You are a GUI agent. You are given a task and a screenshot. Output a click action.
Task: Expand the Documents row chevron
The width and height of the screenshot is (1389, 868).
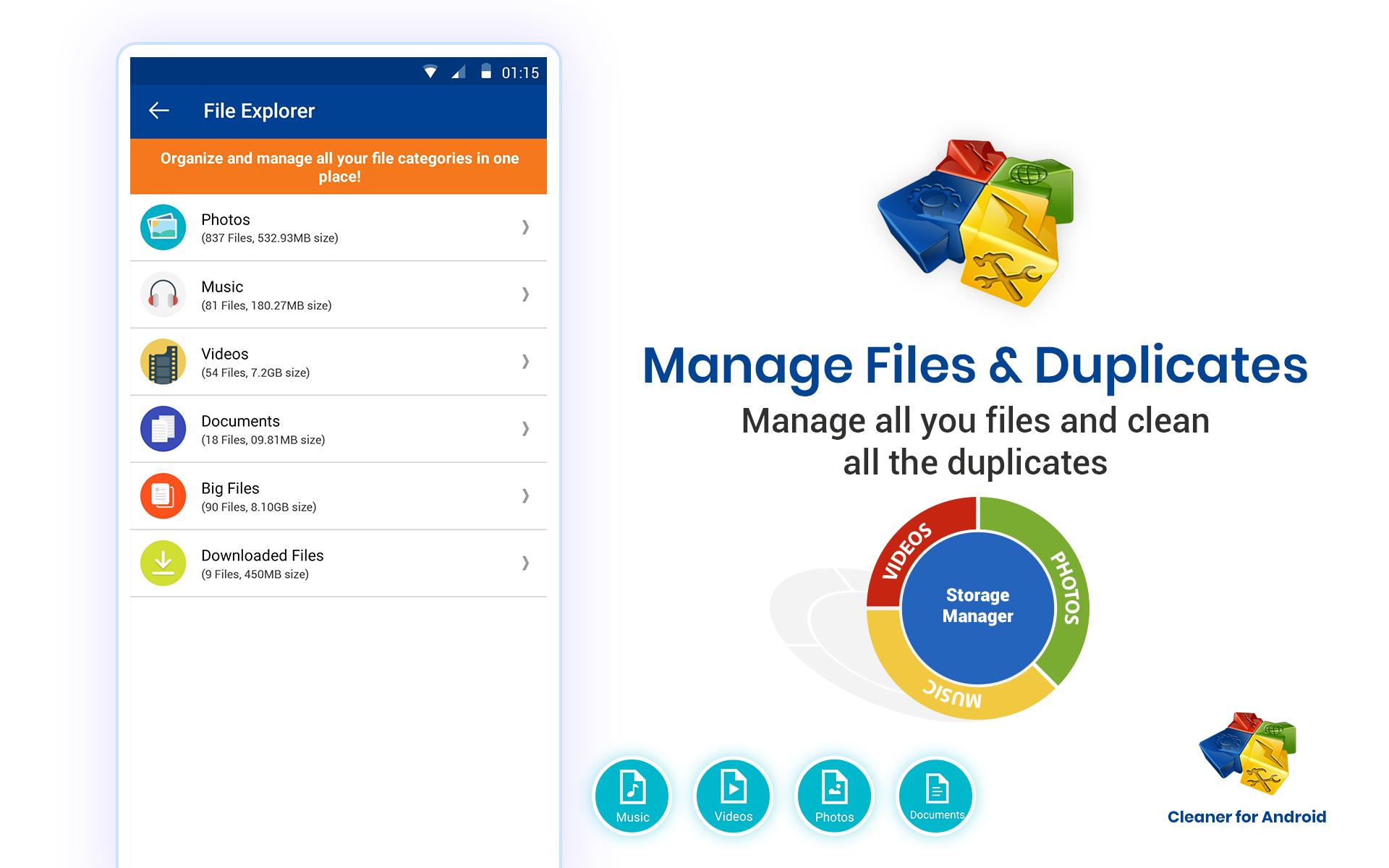pyautogui.click(x=526, y=429)
